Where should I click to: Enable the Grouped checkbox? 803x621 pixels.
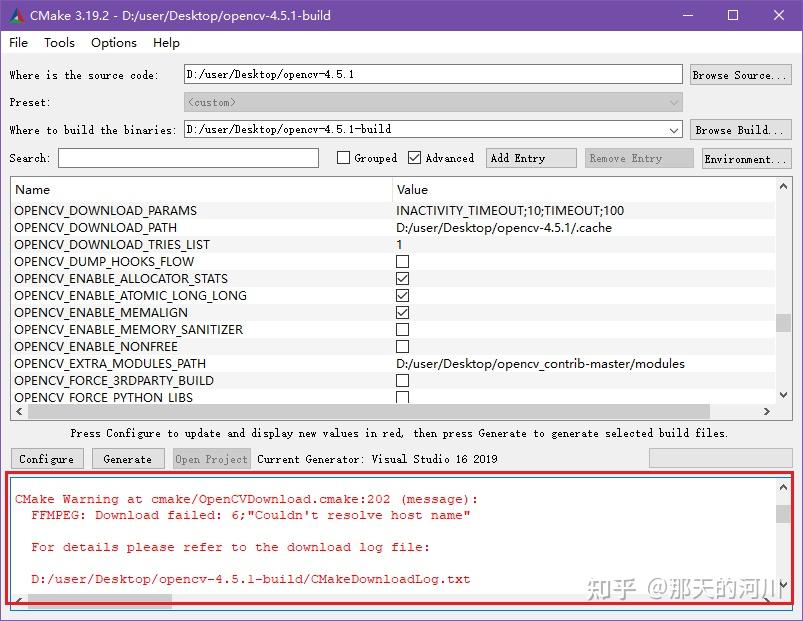(343, 157)
